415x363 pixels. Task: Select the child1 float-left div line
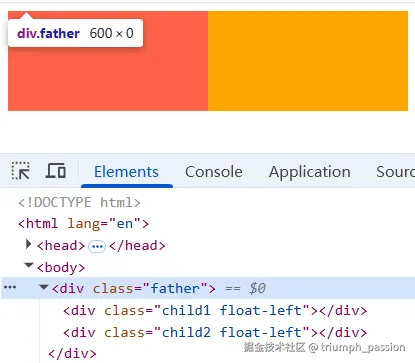point(215,311)
